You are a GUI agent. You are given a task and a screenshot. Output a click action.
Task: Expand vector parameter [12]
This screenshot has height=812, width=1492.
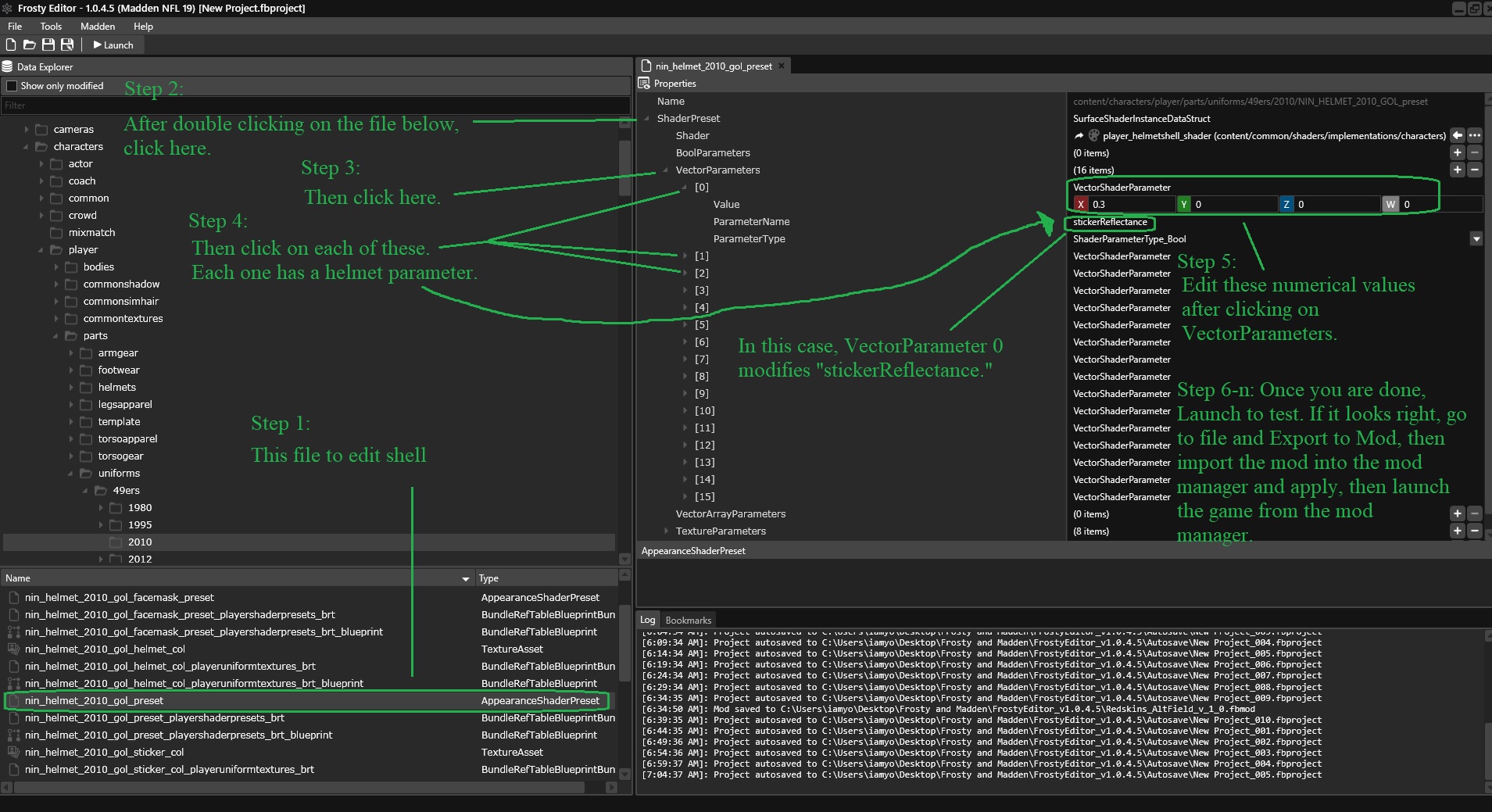685,445
